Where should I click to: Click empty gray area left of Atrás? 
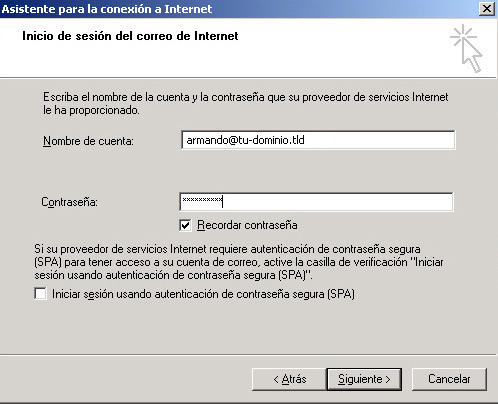(127, 379)
